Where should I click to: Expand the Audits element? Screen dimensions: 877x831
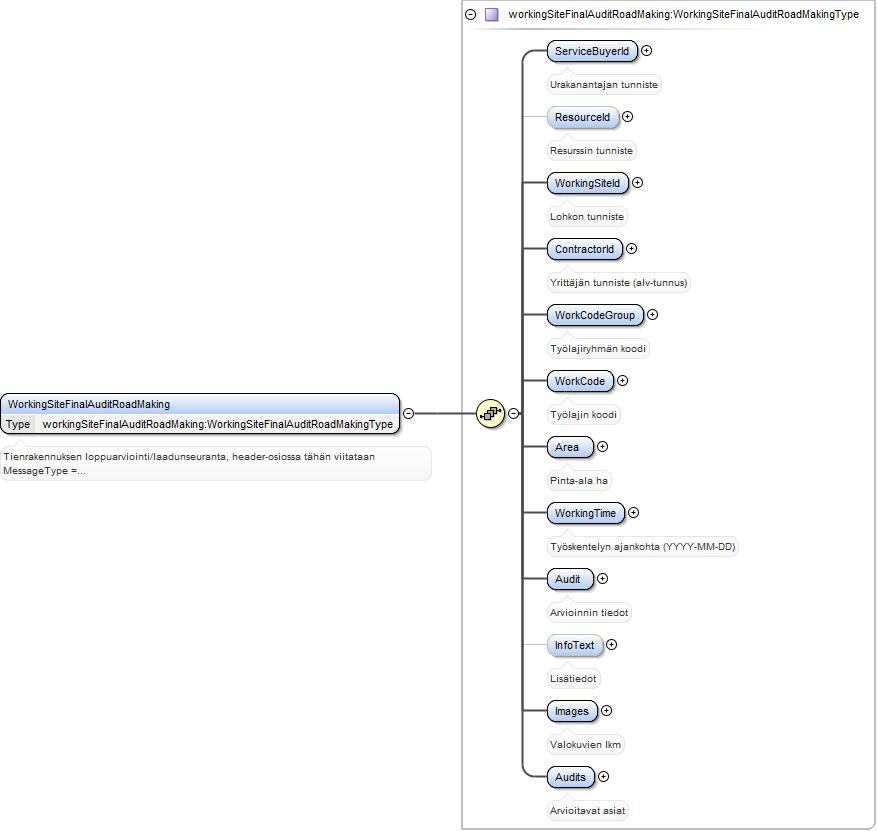tap(603, 777)
